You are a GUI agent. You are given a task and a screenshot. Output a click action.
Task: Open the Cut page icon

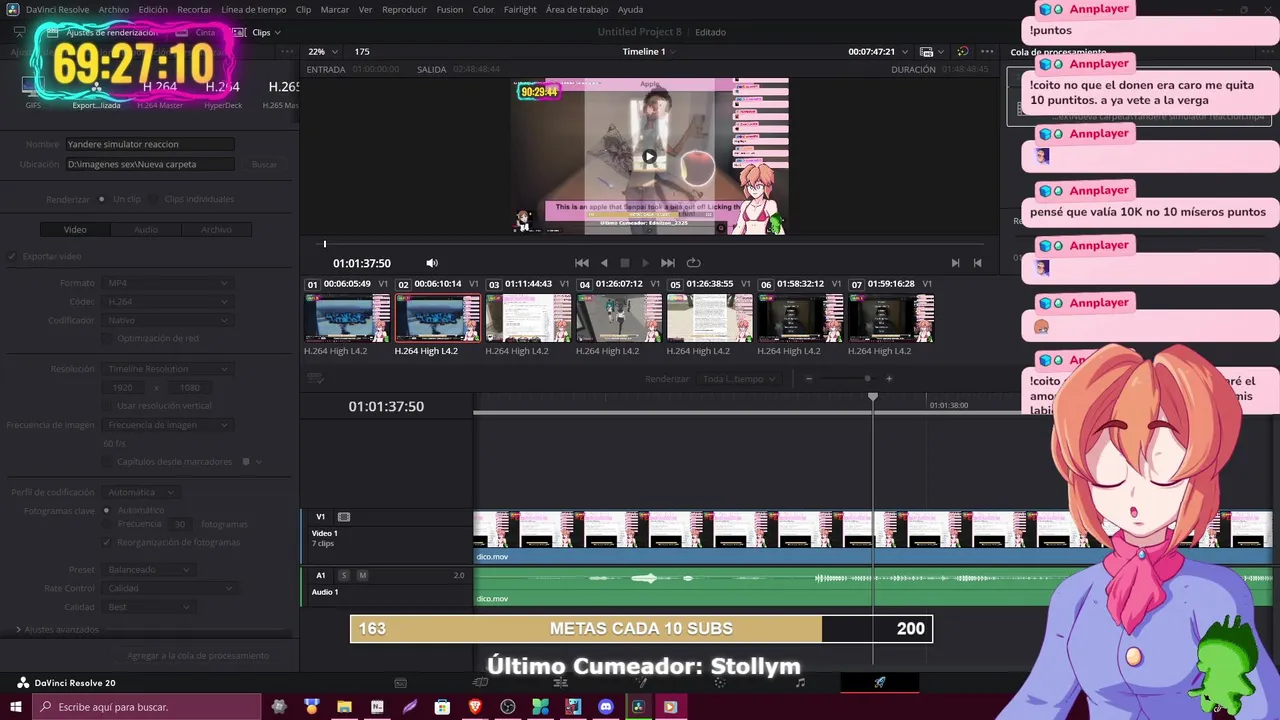[x=480, y=683]
